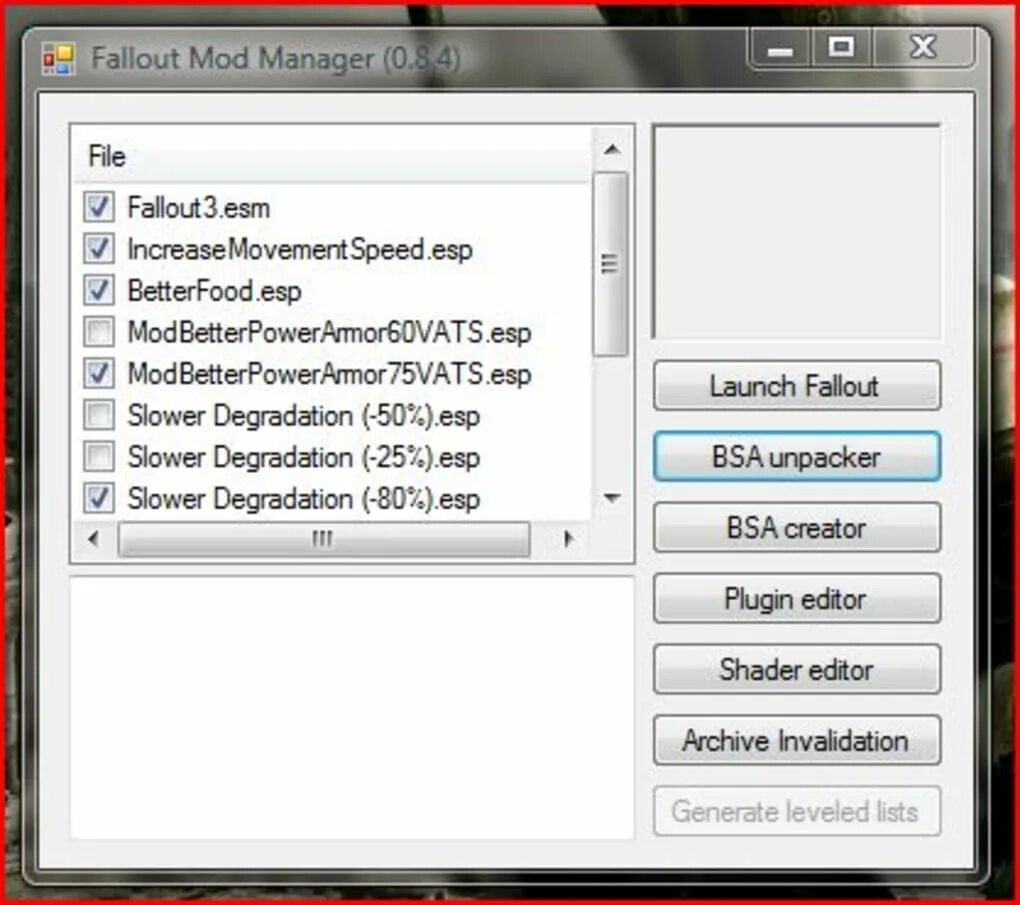Minimize the Fallout Mod Manager window
Image resolution: width=1020 pixels, height=905 pixels.
[780, 48]
